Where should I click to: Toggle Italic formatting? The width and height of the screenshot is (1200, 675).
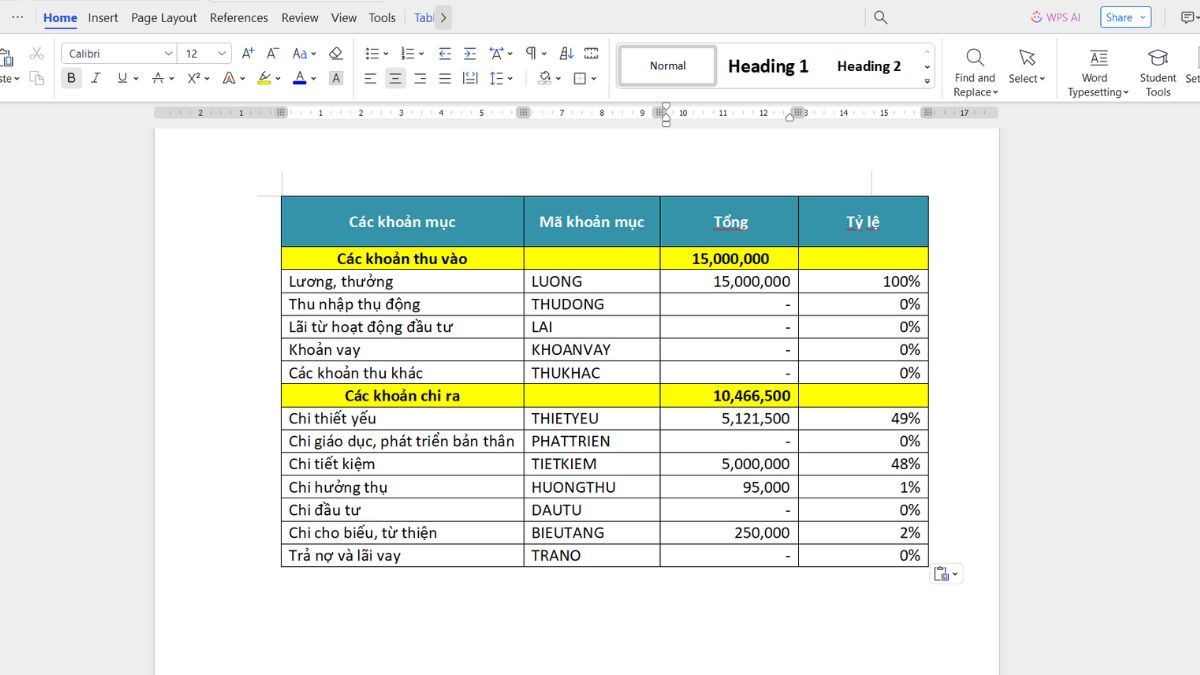click(x=96, y=78)
